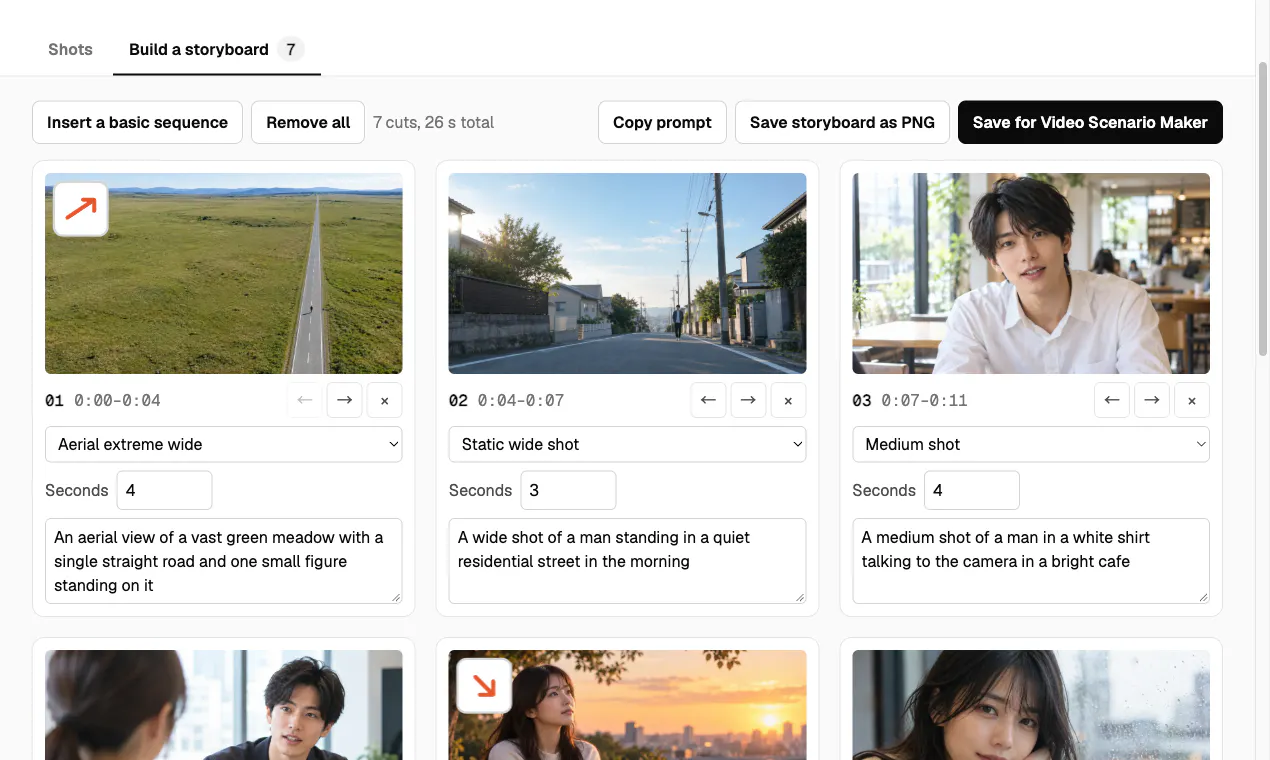
Task: Click the disabled left arrow on cut 01
Action: click(305, 400)
